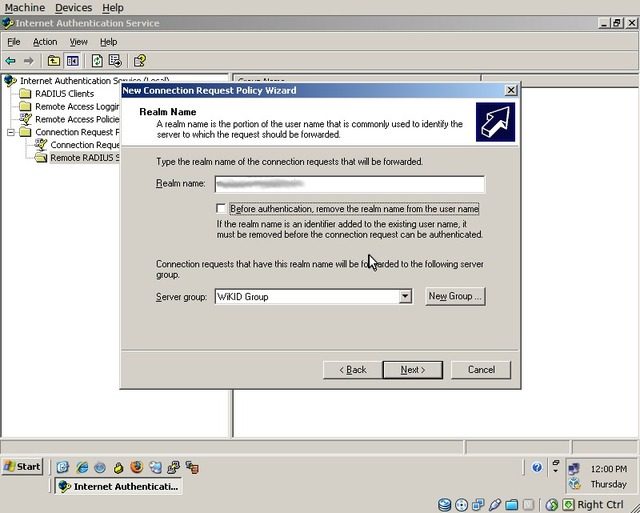This screenshot has width=640, height=513.
Task: Enable removing realm name before authentication
Action: [x=221, y=208]
